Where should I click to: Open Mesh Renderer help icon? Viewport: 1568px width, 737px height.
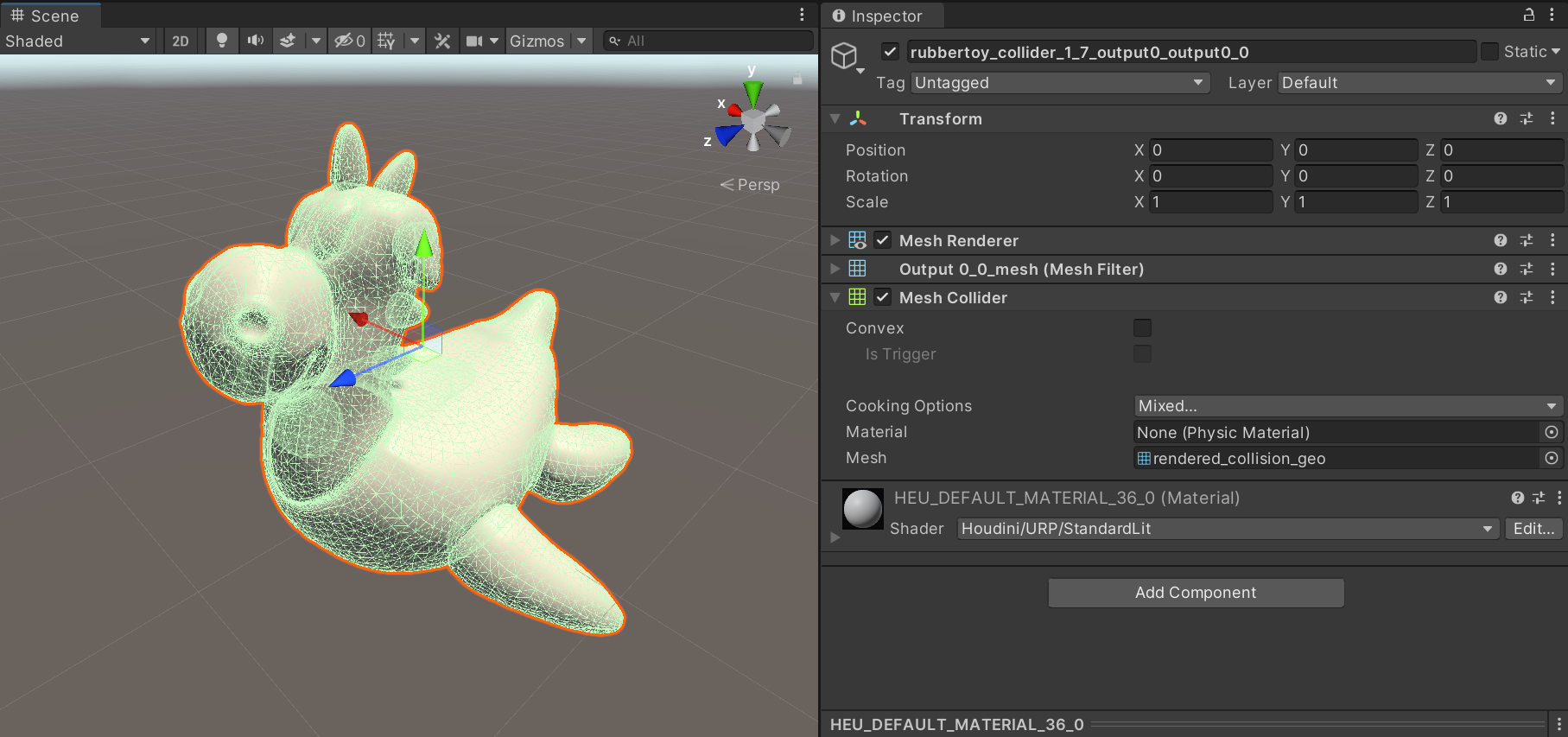1501,241
